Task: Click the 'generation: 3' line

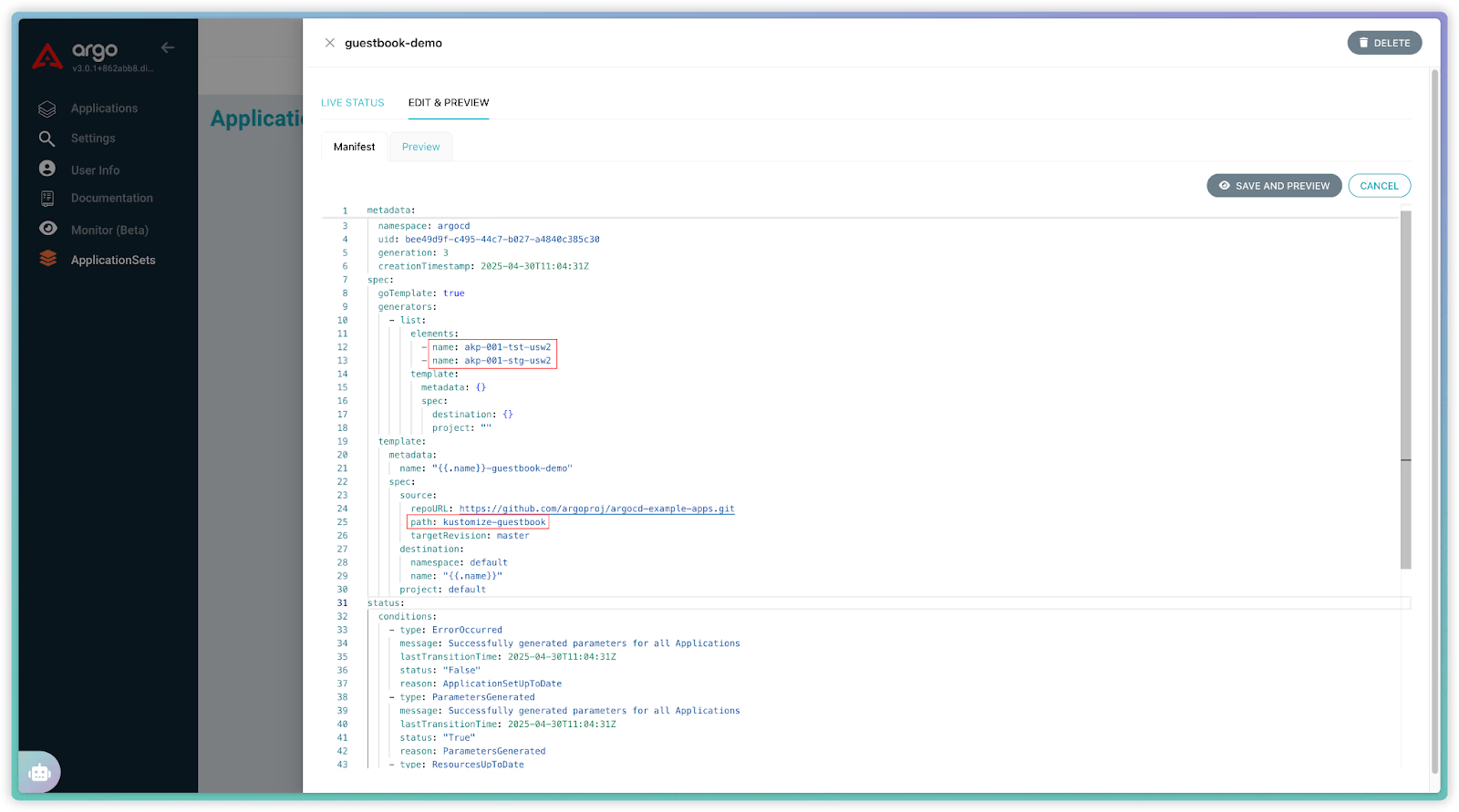Action: pos(413,253)
